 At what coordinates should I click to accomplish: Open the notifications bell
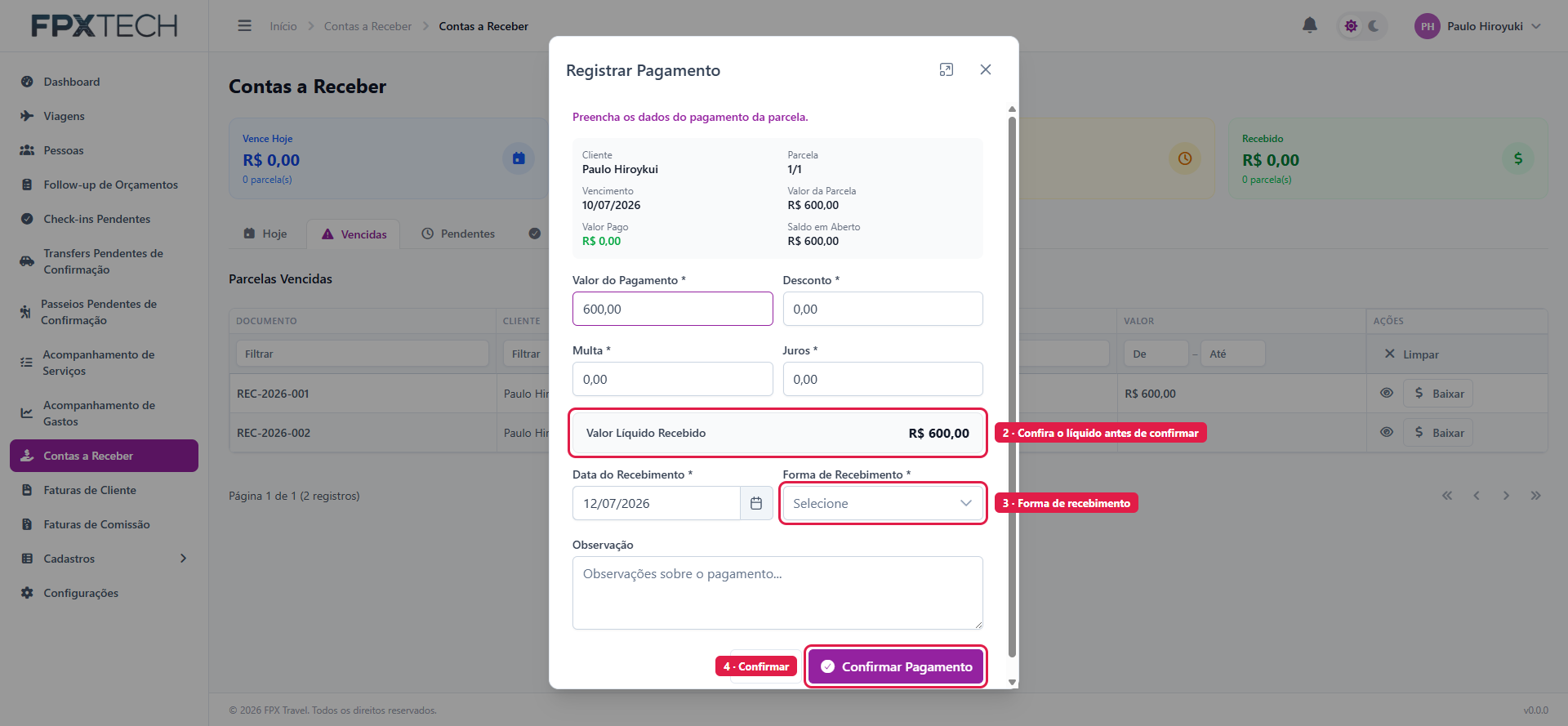tap(1310, 25)
